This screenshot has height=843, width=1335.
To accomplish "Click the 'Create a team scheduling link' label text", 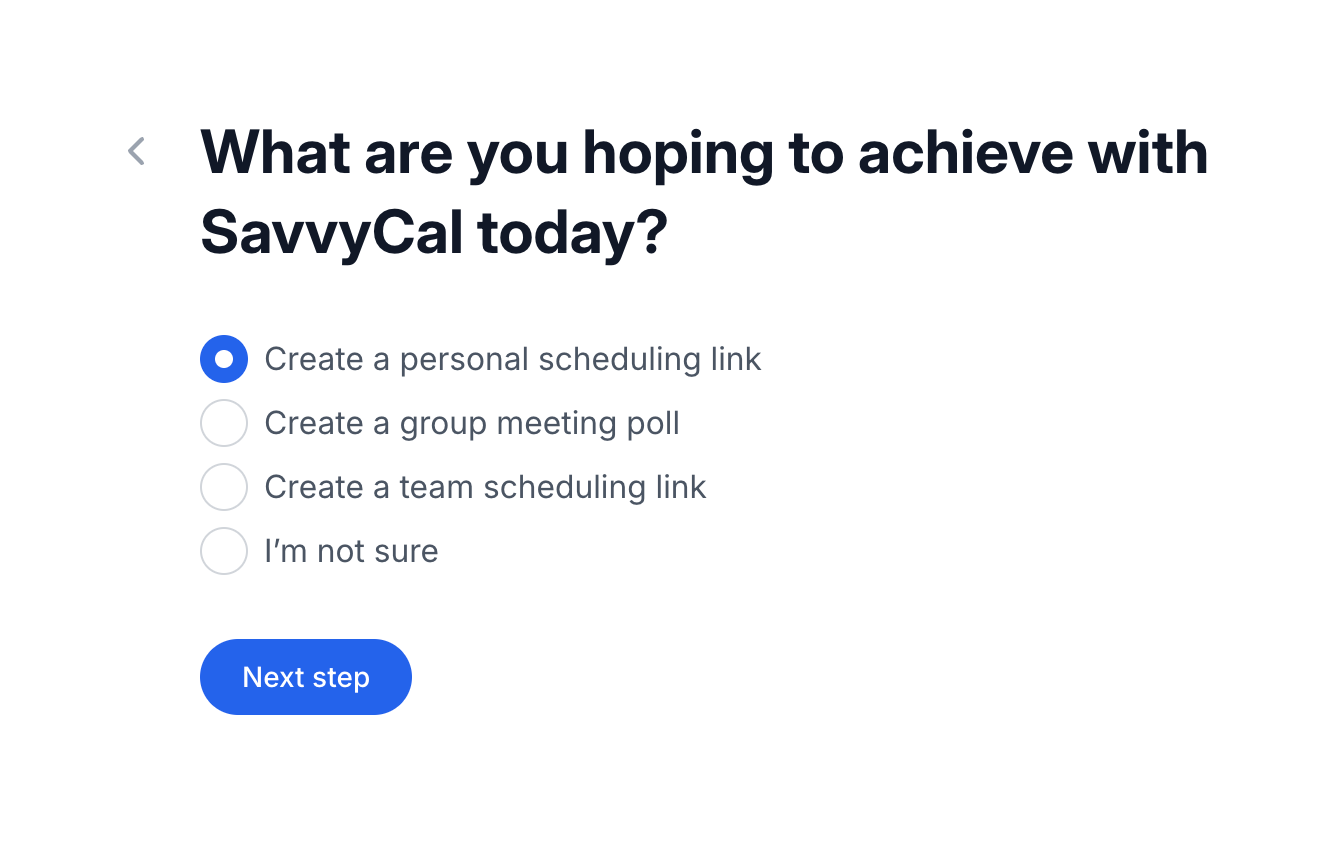I will 485,487.
